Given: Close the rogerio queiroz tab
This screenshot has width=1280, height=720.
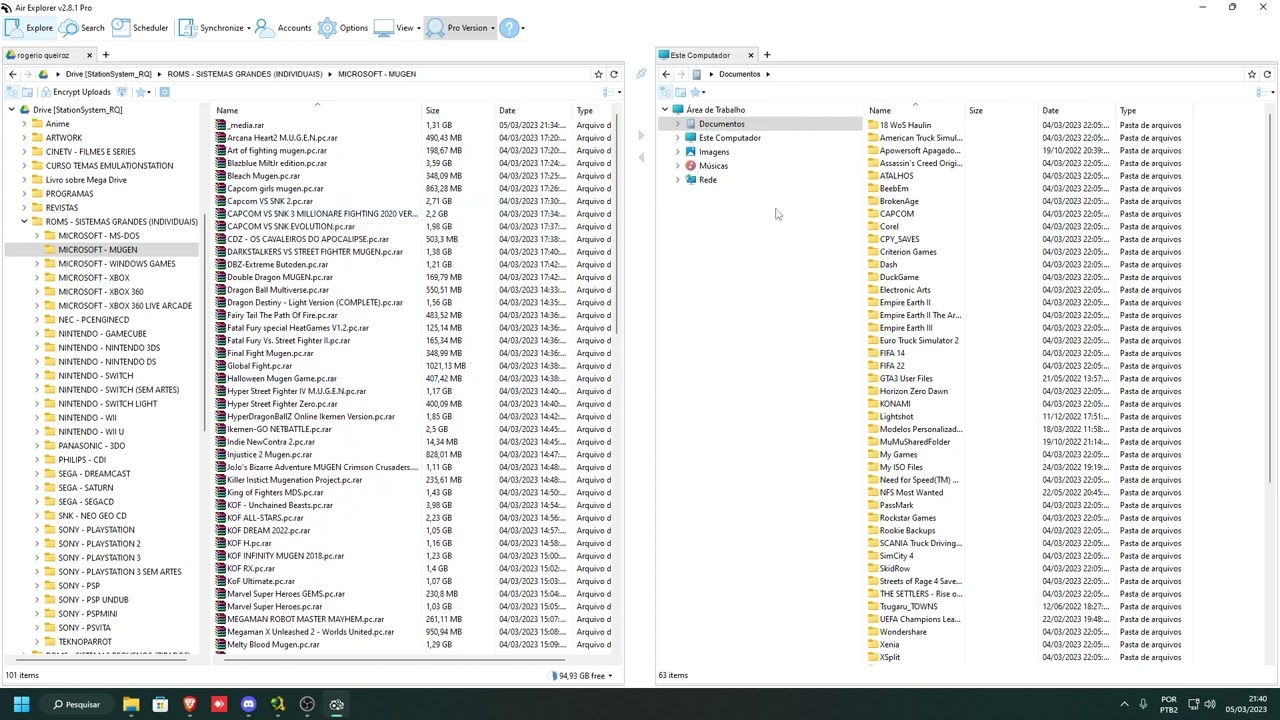Looking at the screenshot, I should coord(90,55).
